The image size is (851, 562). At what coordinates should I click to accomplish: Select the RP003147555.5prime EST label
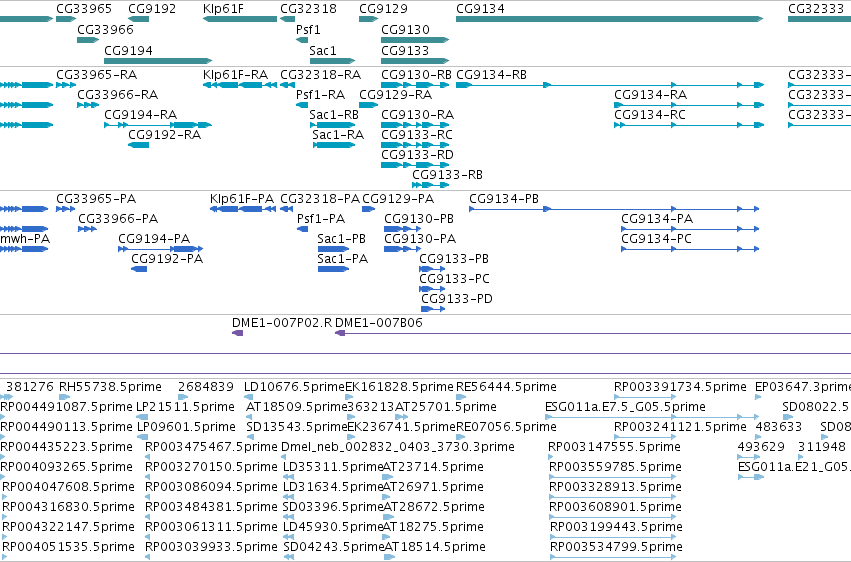(x=614, y=447)
